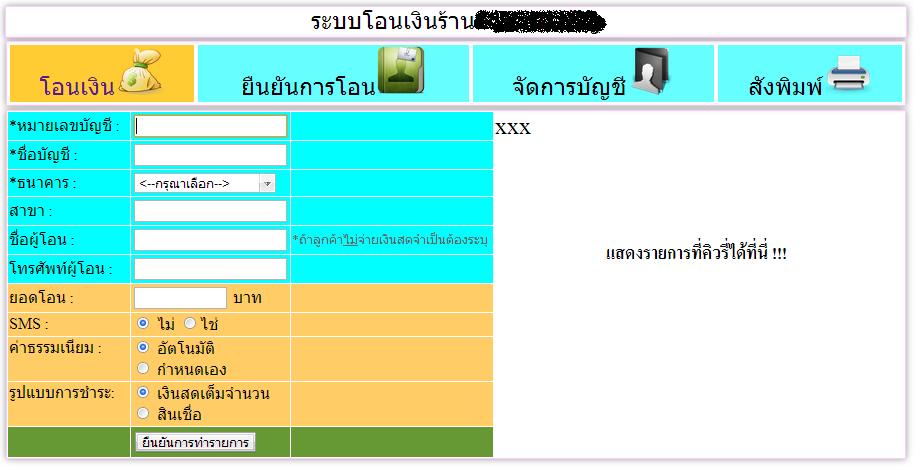Click the XXX text in results panel
The image size is (919, 471).
[513, 128]
